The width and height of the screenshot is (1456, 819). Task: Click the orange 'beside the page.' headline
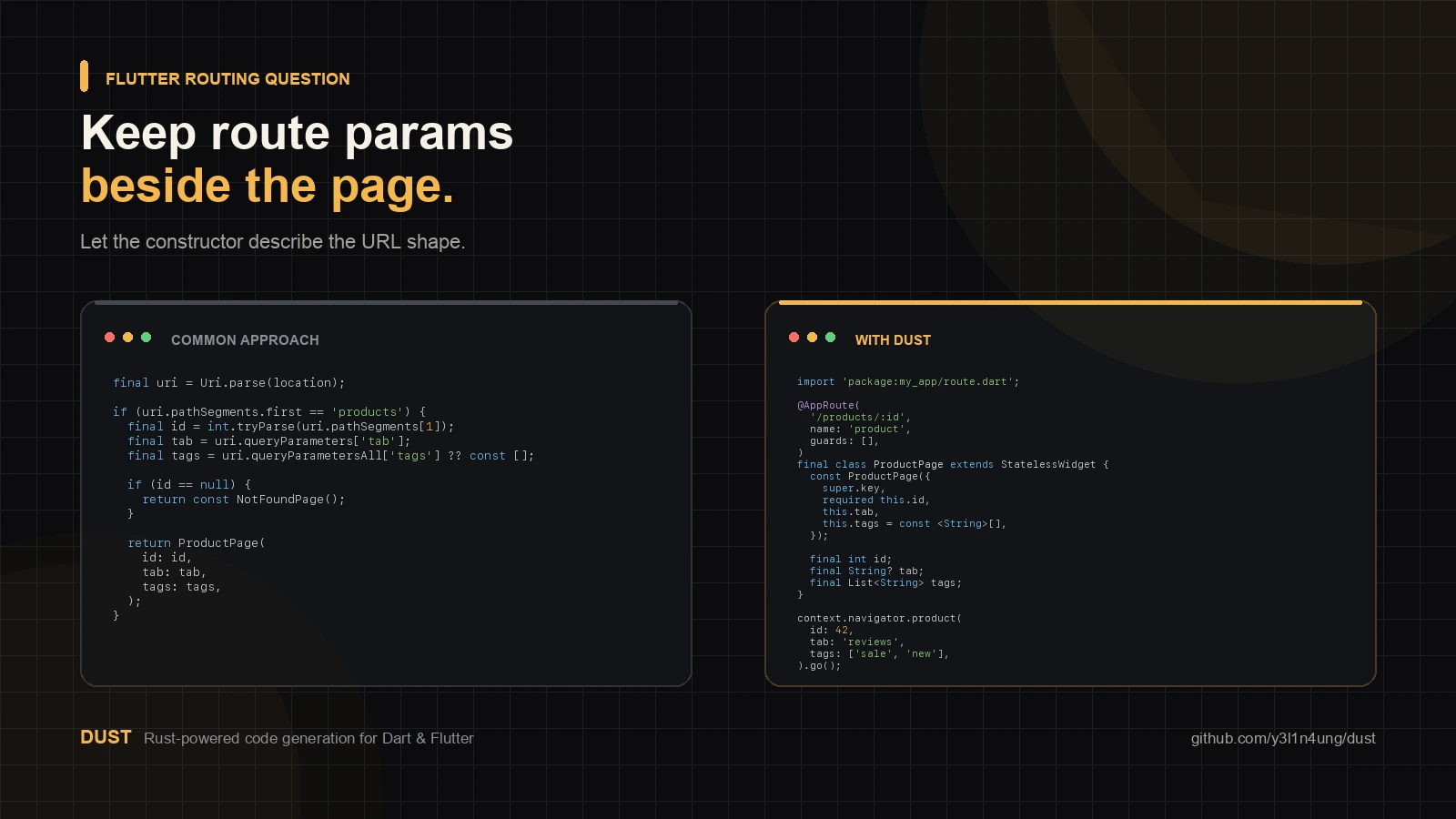(x=267, y=186)
